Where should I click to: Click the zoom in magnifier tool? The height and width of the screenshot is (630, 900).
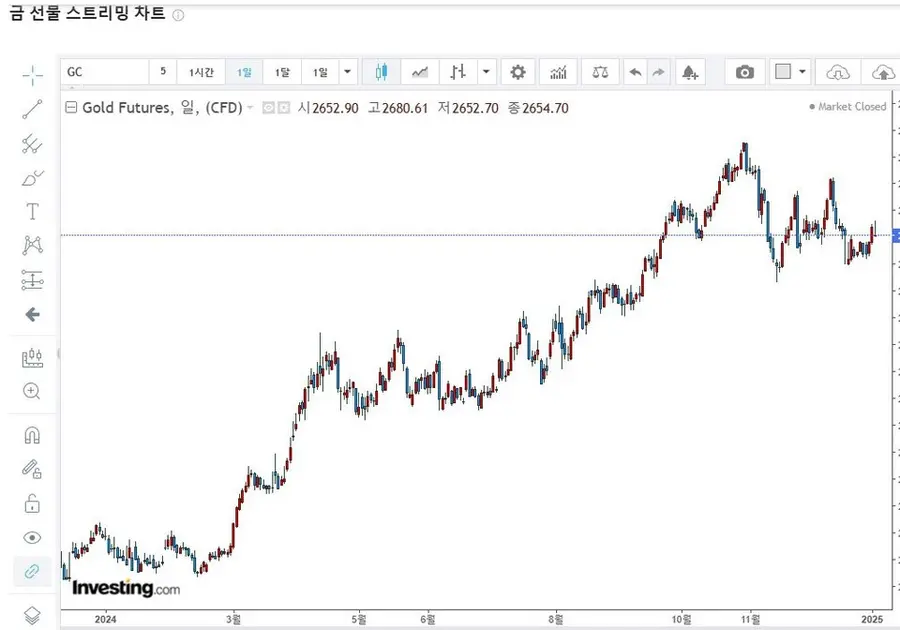tap(32, 391)
